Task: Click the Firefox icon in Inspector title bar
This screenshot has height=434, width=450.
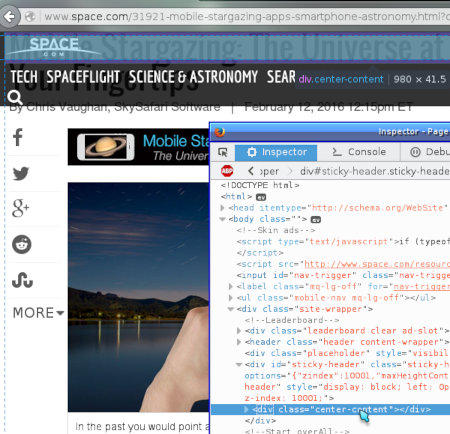Action: pyautogui.click(x=220, y=132)
